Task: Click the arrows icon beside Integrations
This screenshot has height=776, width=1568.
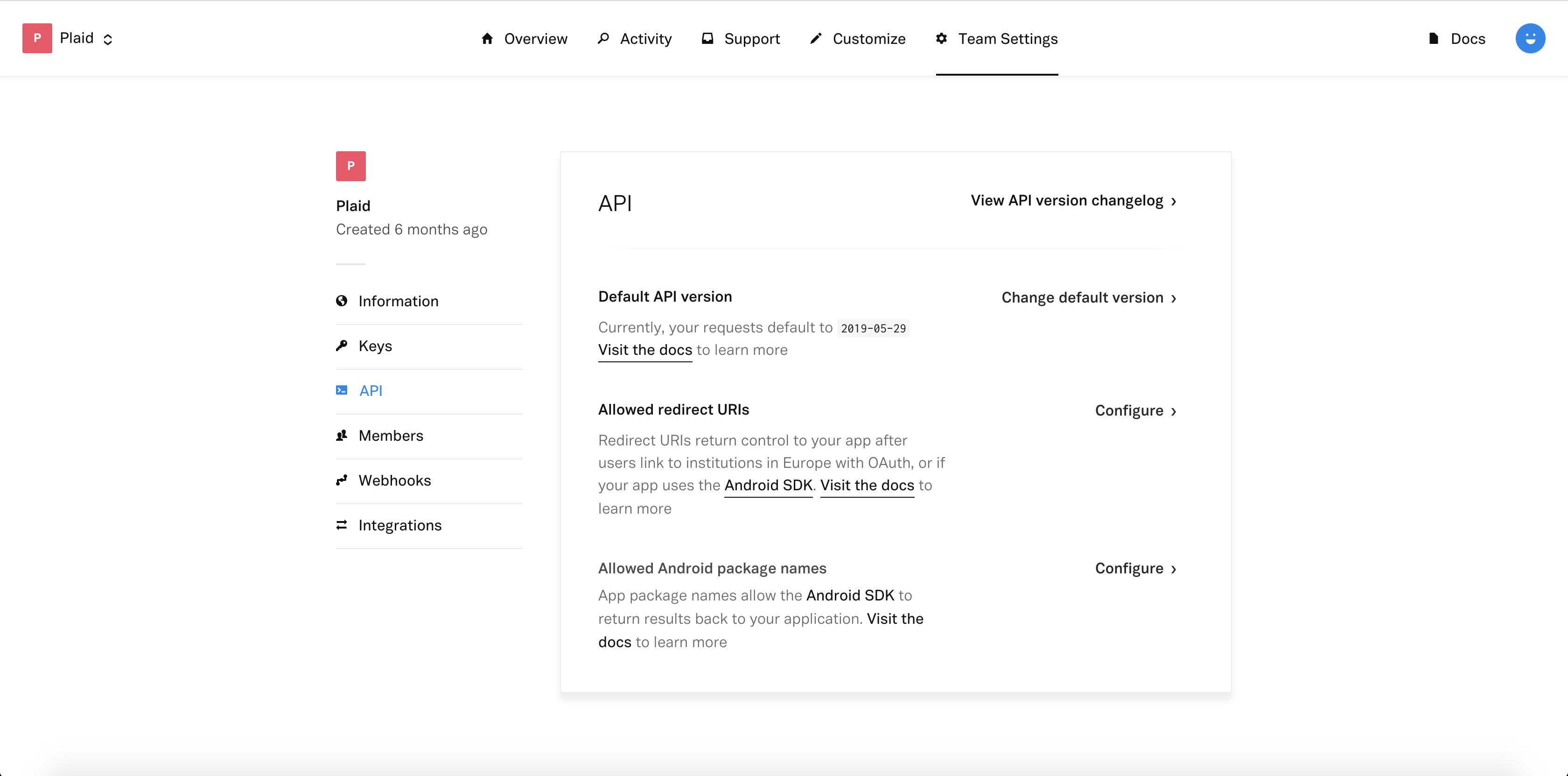Action: [x=342, y=525]
